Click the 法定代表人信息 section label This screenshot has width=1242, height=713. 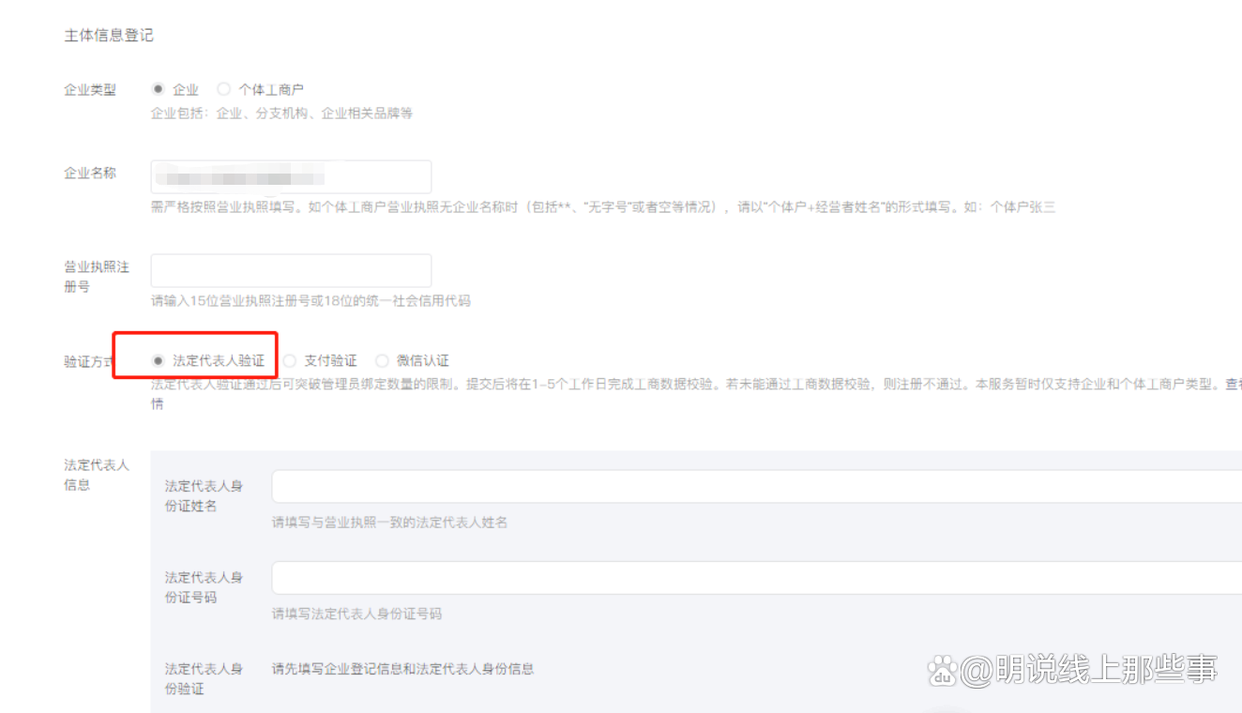click(x=97, y=475)
